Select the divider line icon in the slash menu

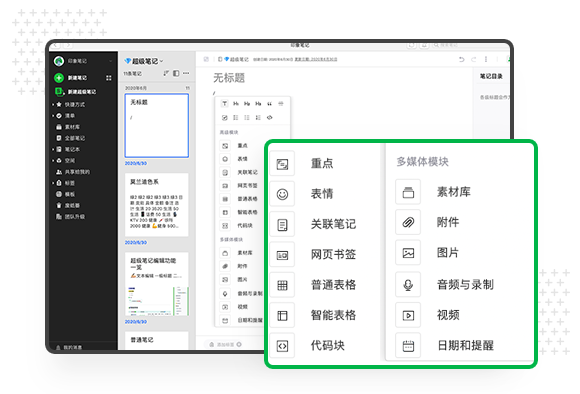pos(281,104)
